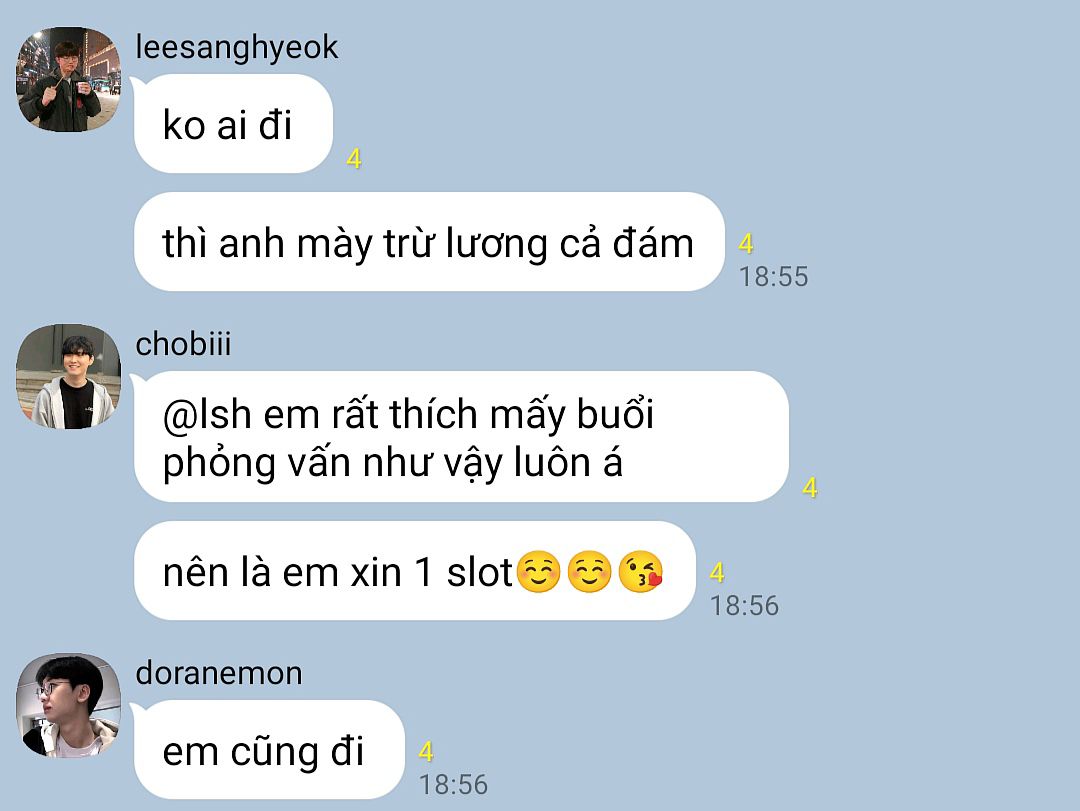Click the second smiling blush emoji
This screenshot has width=1080, height=811.
(589, 572)
